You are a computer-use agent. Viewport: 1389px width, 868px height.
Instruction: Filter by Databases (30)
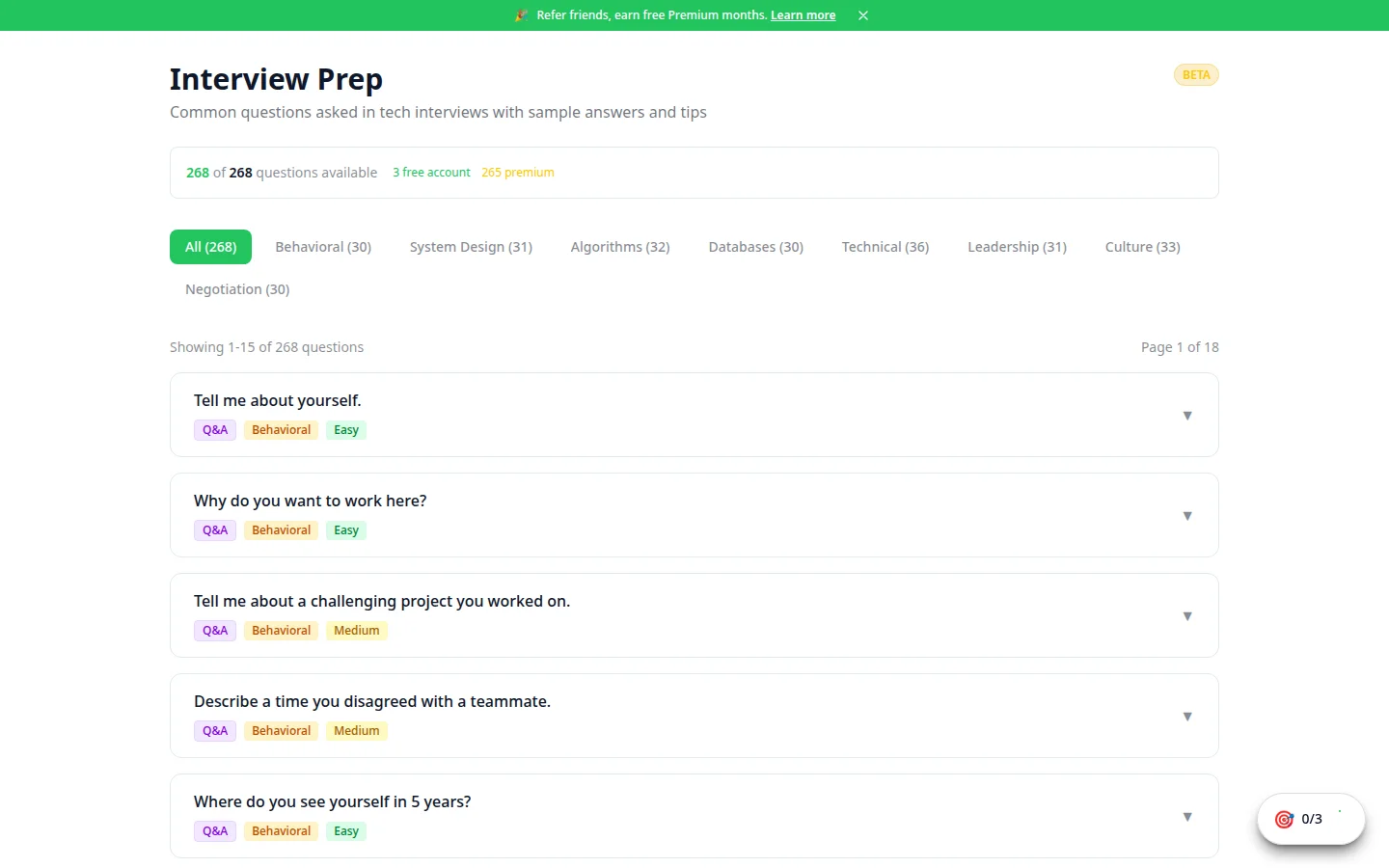(755, 247)
